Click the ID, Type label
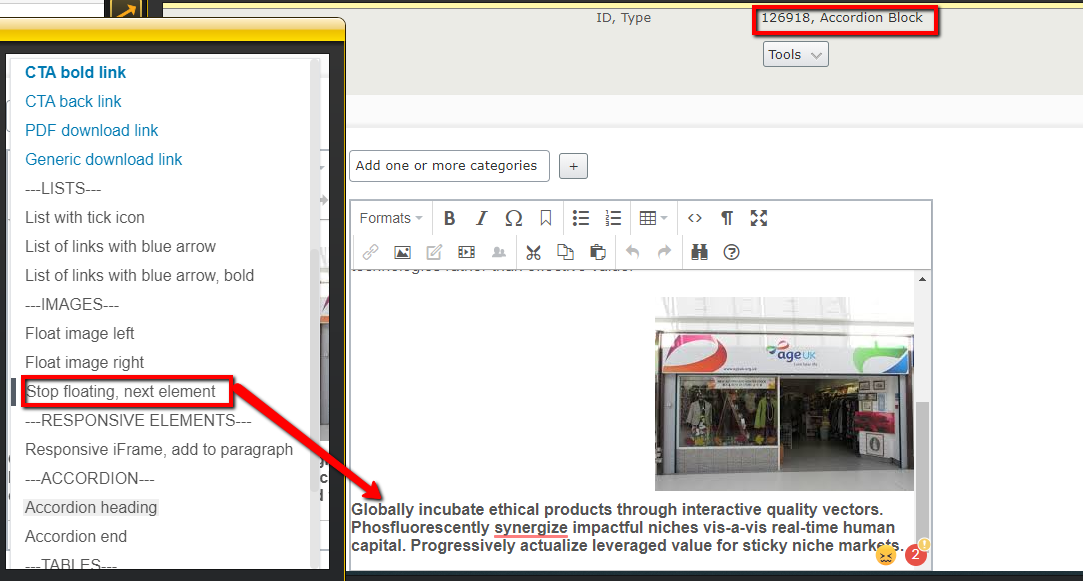The width and height of the screenshot is (1083, 581). click(624, 18)
